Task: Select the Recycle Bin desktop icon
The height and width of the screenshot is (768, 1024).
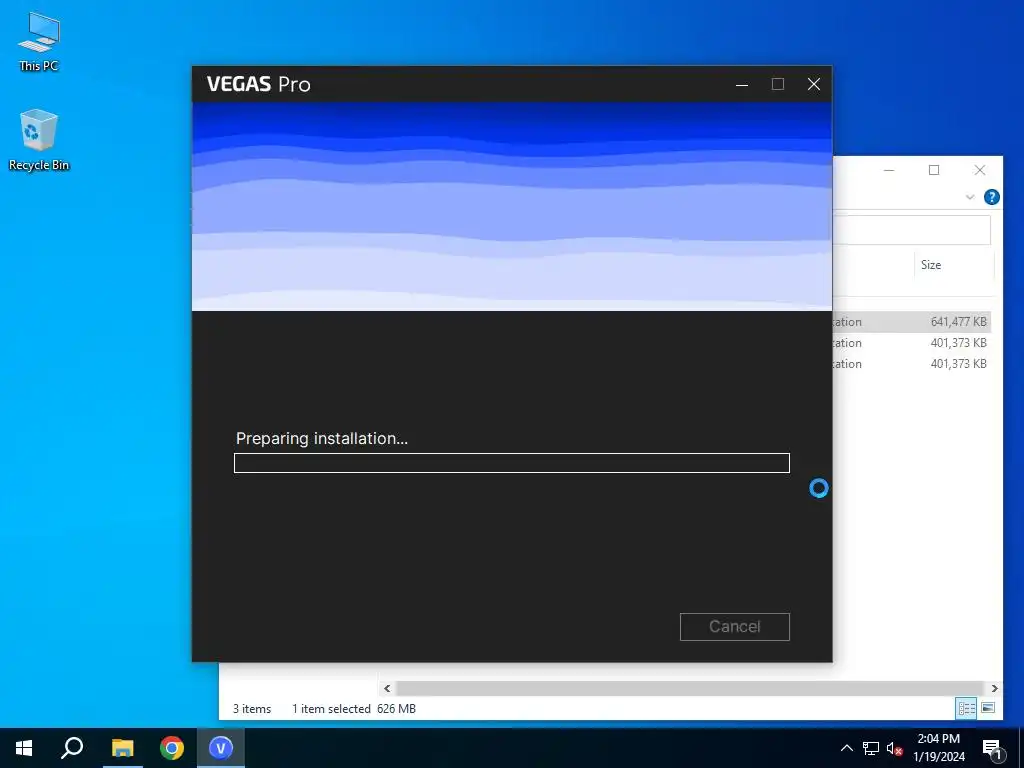Action: pyautogui.click(x=39, y=140)
